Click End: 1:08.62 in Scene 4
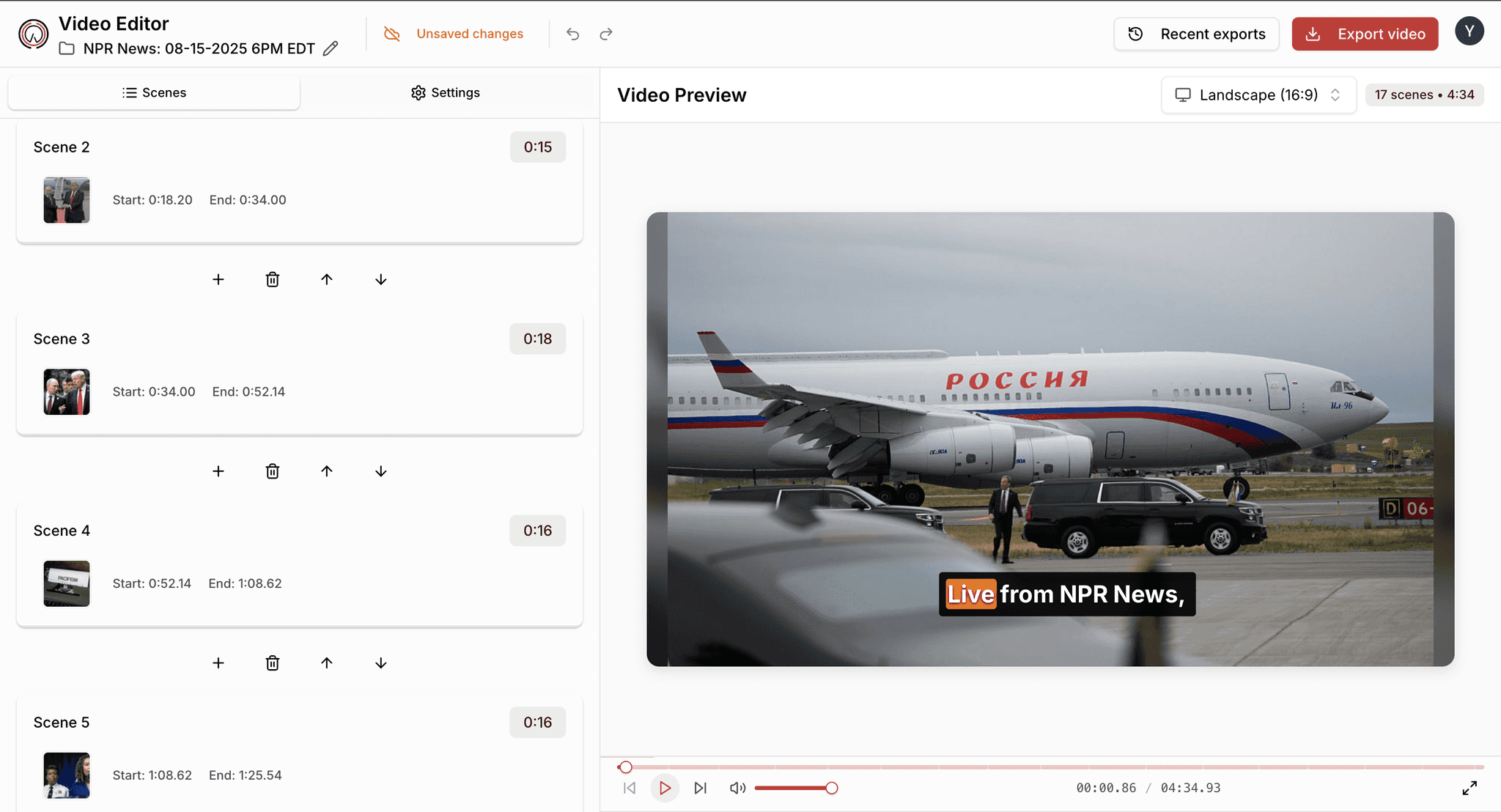 click(245, 583)
